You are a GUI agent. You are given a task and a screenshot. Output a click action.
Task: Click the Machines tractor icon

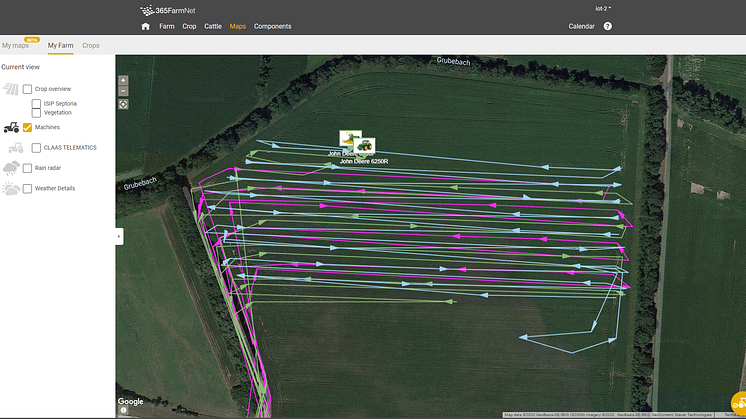[x=11, y=127]
